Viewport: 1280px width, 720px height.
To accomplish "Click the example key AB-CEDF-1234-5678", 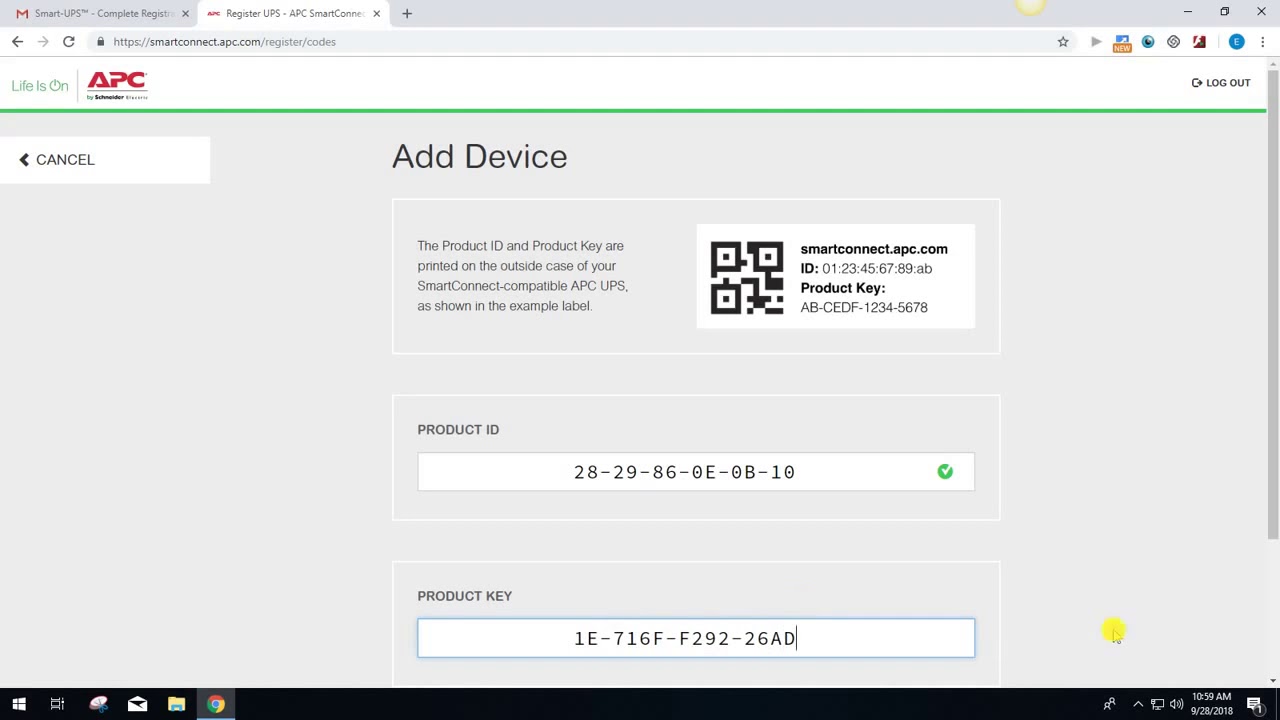I will (x=864, y=307).
